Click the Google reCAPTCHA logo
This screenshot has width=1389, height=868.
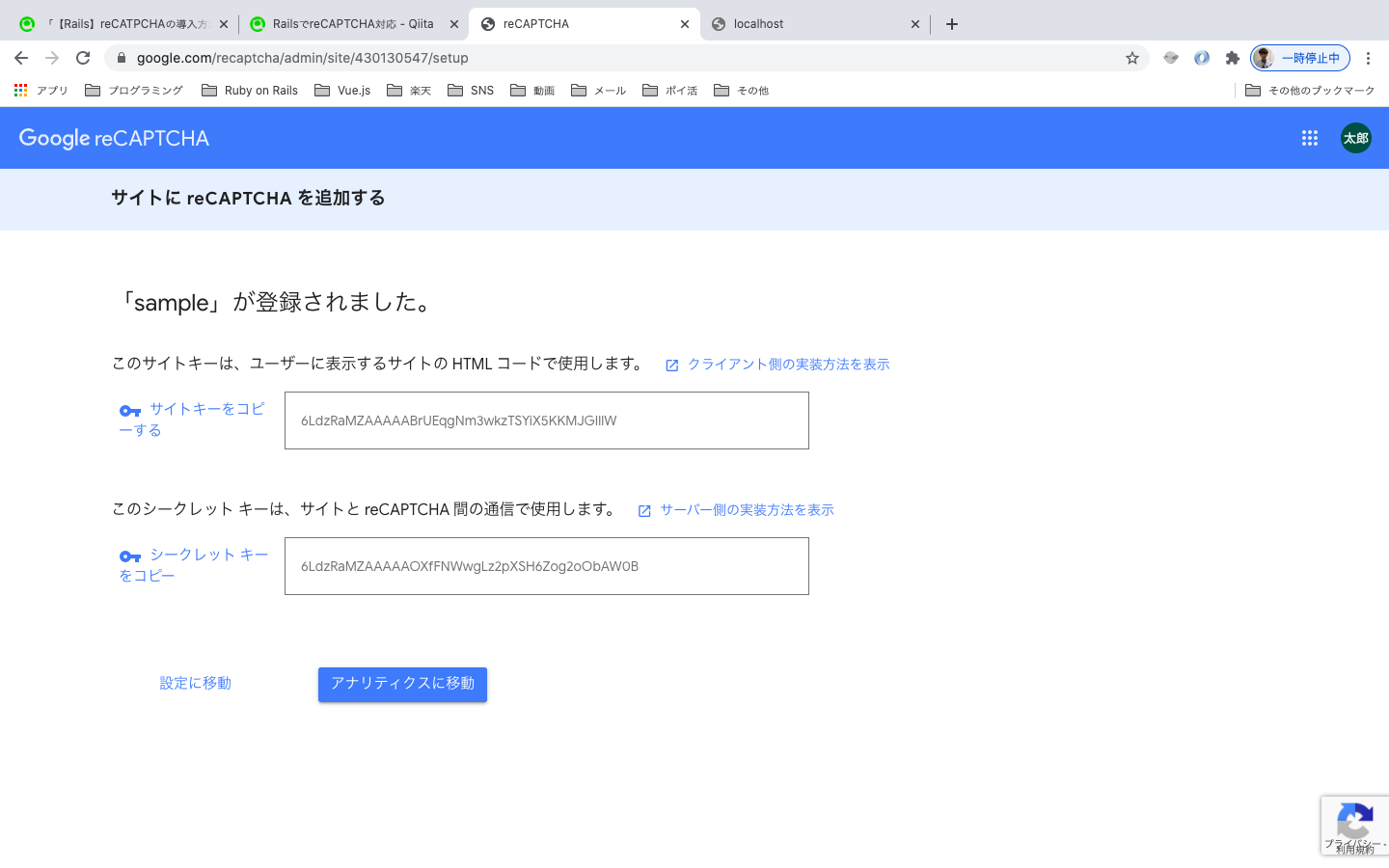pos(114,138)
